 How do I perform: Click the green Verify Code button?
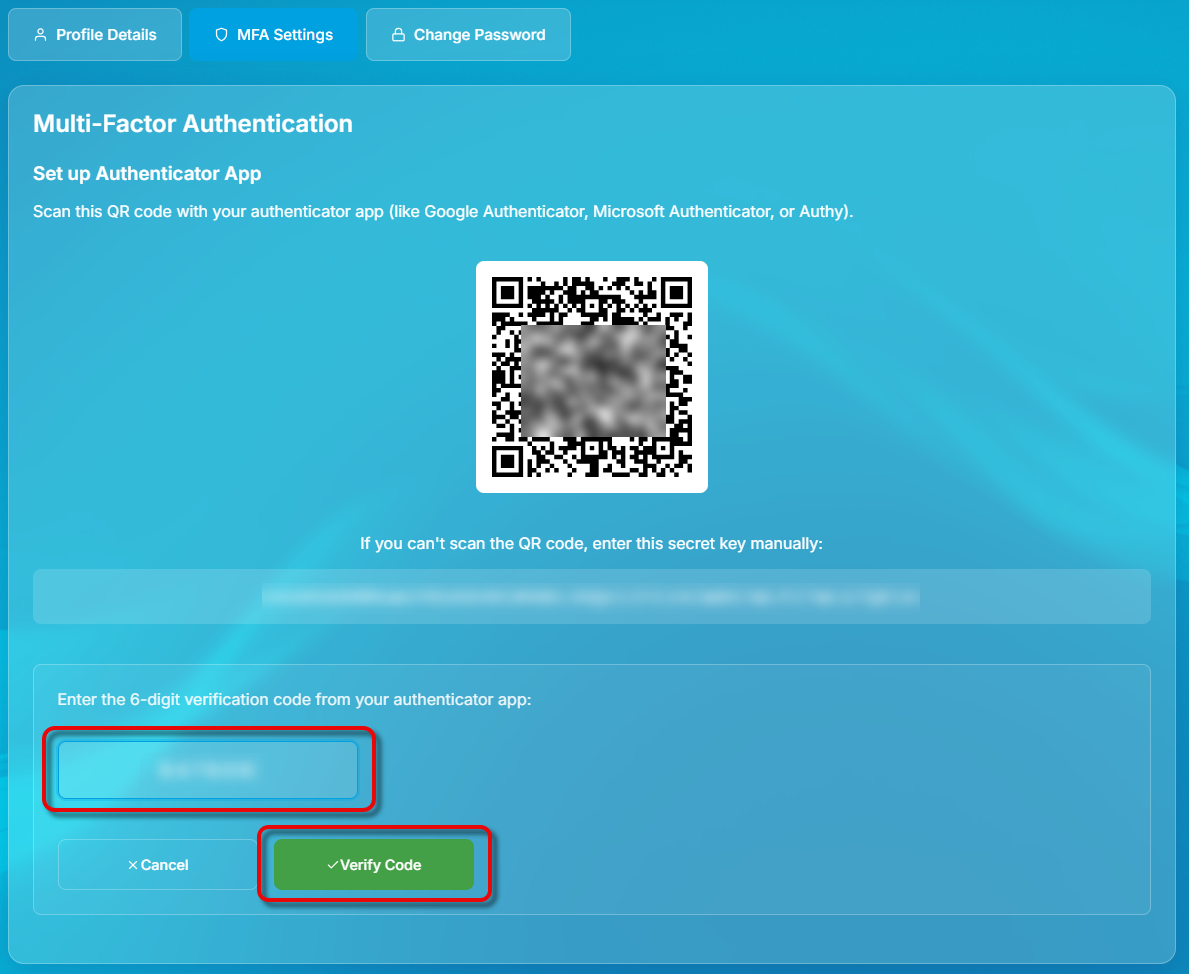[x=374, y=865]
